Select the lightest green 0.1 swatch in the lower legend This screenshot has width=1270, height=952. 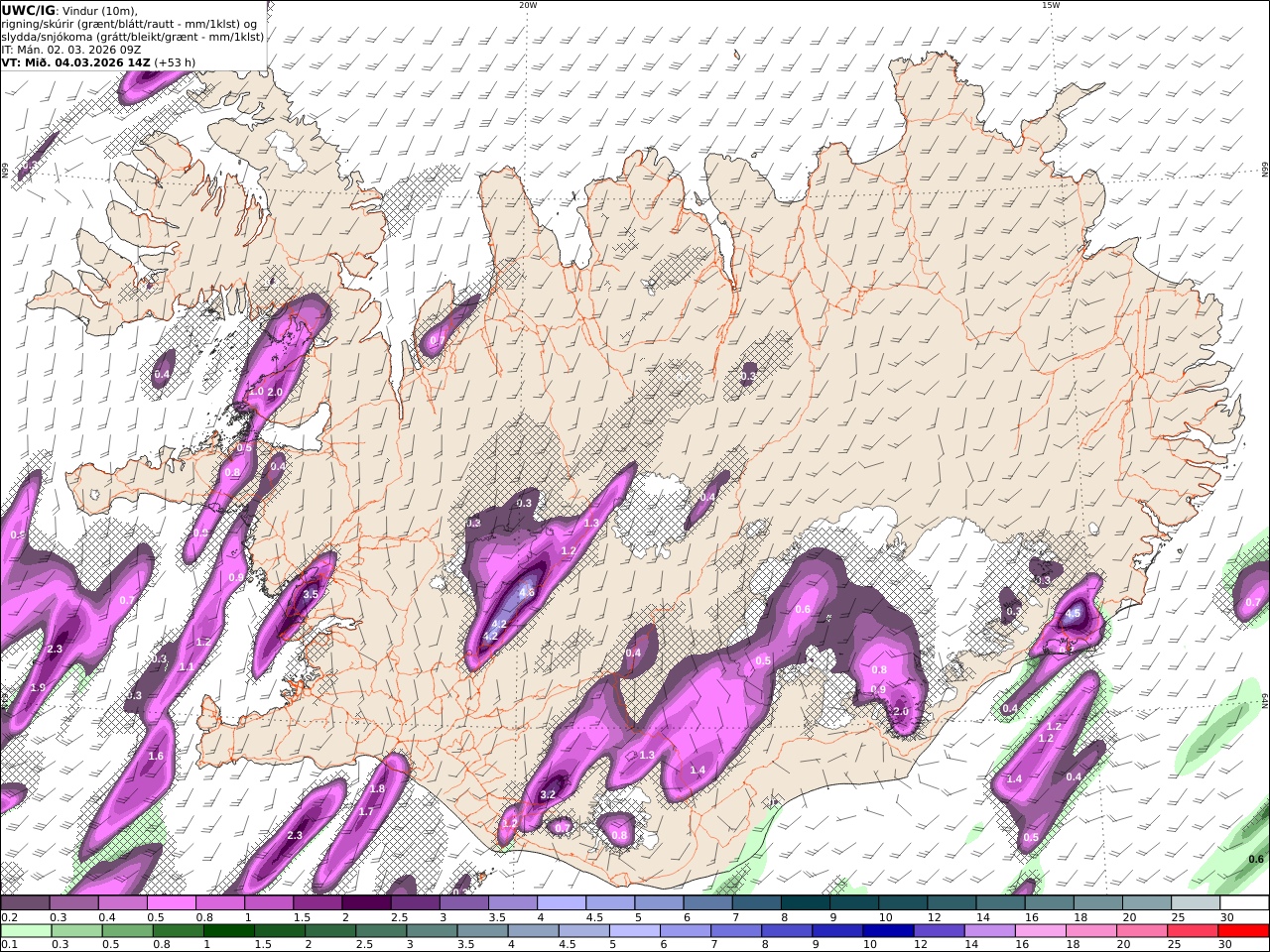26,930
